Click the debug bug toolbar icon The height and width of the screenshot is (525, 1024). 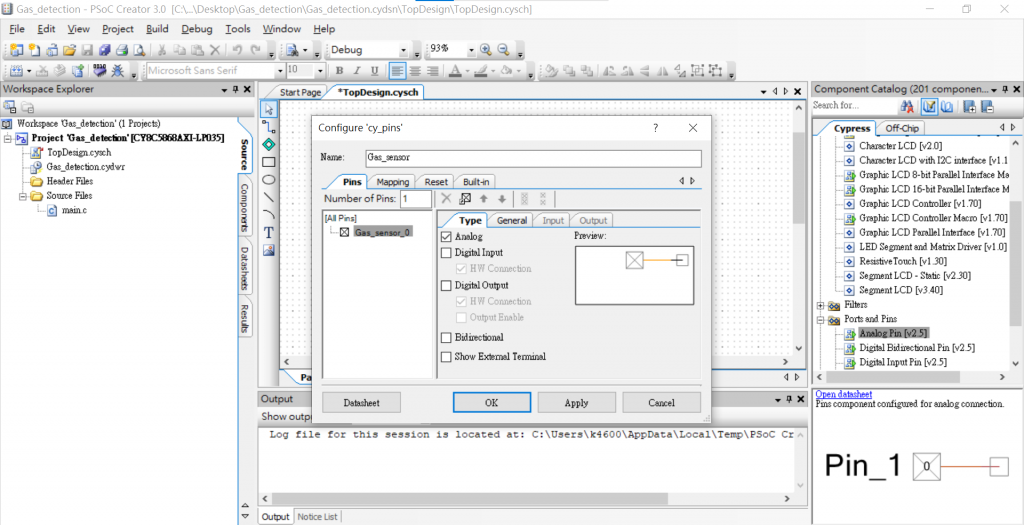tap(118, 71)
